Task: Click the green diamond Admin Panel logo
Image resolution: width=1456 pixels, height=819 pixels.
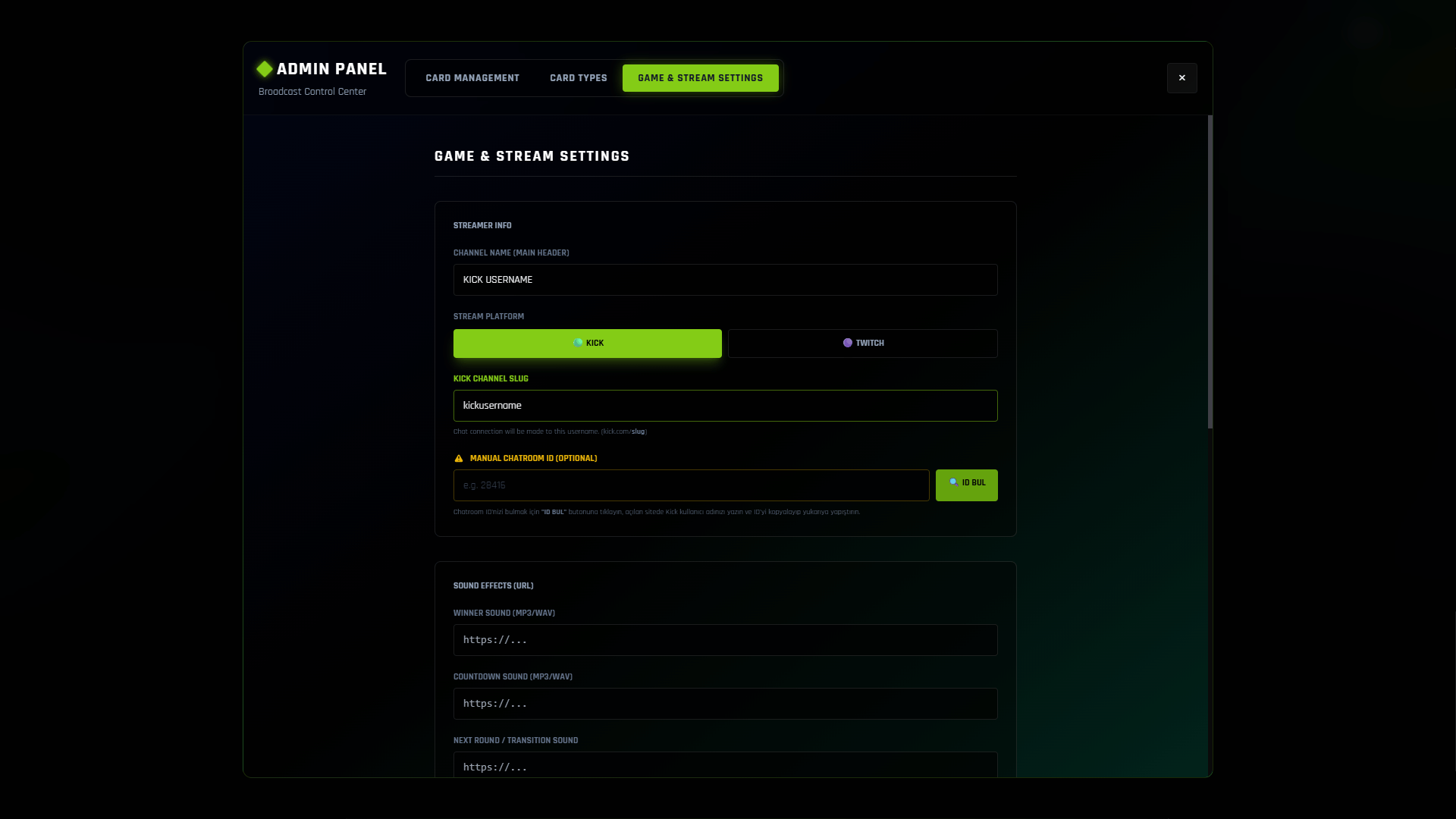Action: pos(264,69)
